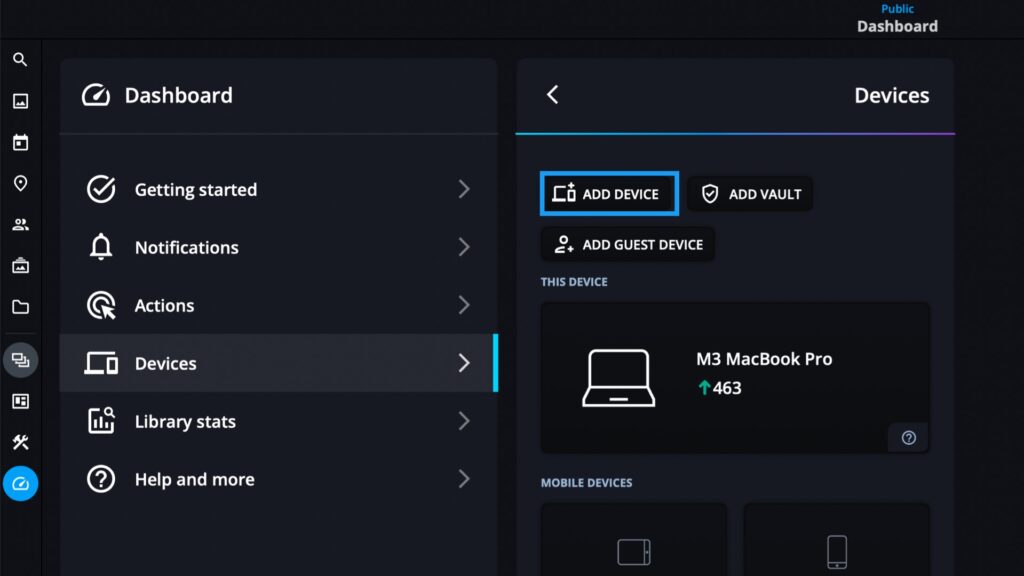Open the folders icon in sidebar

(20, 307)
